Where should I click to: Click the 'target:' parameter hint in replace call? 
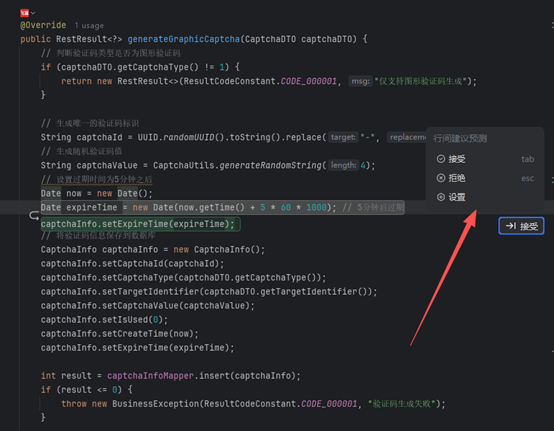pos(343,137)
